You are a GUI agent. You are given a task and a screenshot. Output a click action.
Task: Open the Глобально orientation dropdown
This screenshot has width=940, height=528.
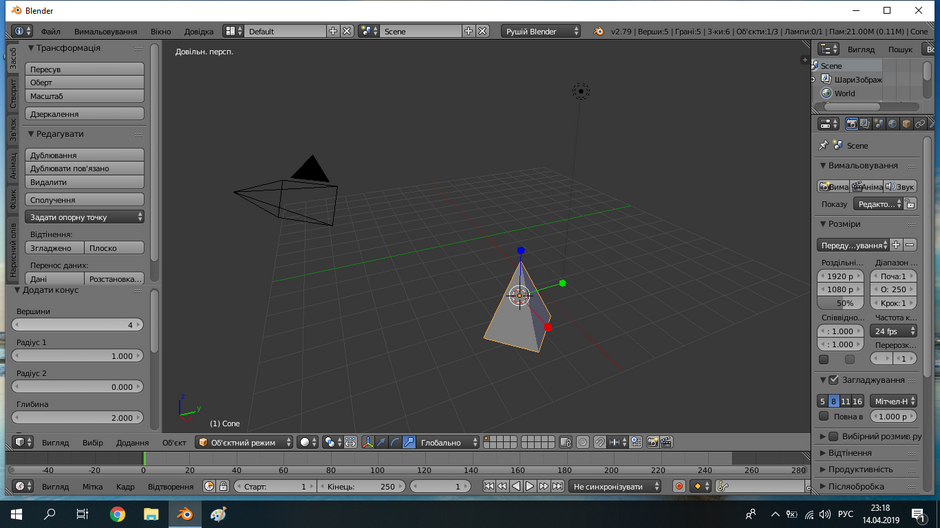pos(448,442)
